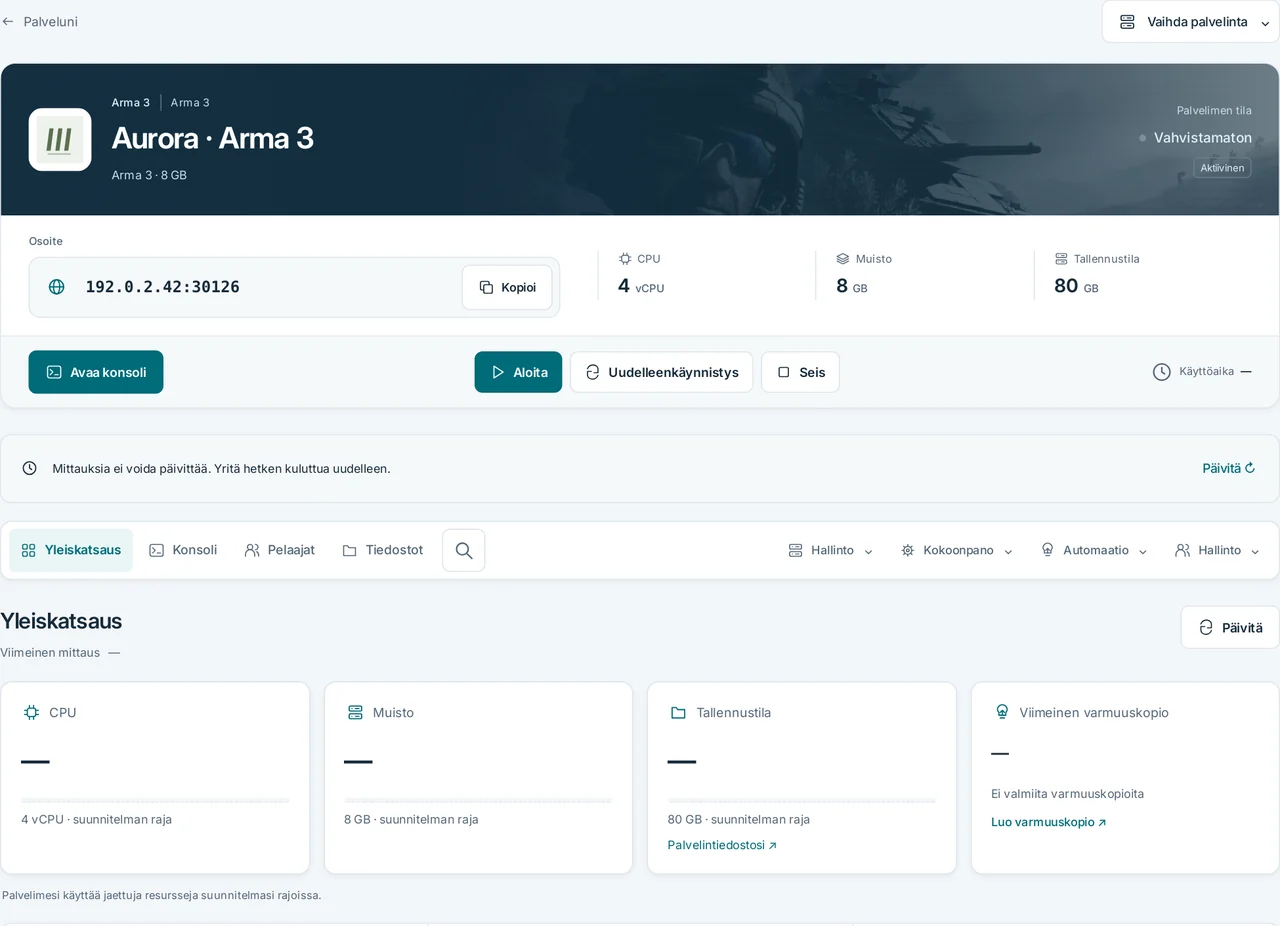Click the clock icon in the Mittauksia notice
The height and width of the screenshot is (926, 1280).
click(30, 468)
